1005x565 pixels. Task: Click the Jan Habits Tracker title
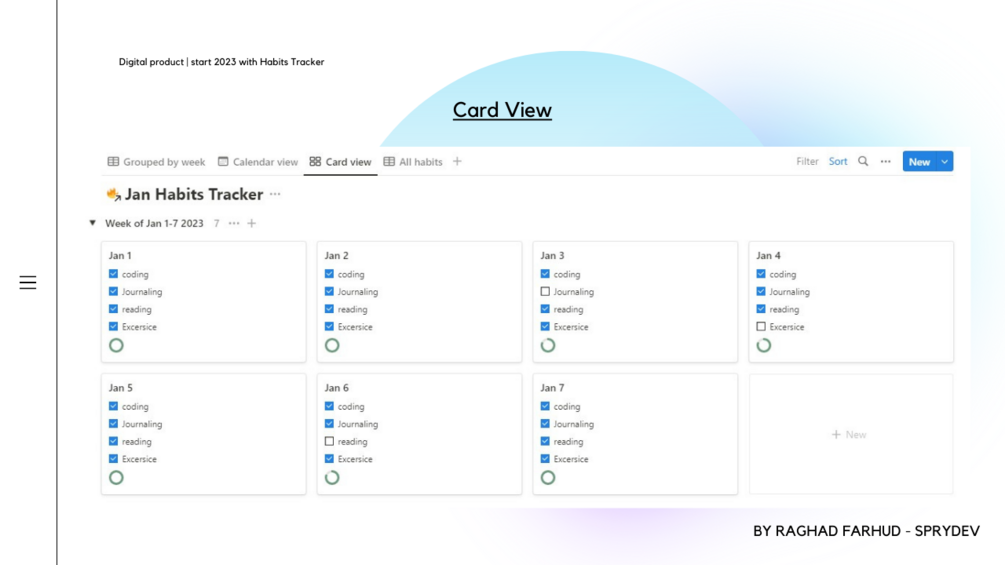pos(194,194)
